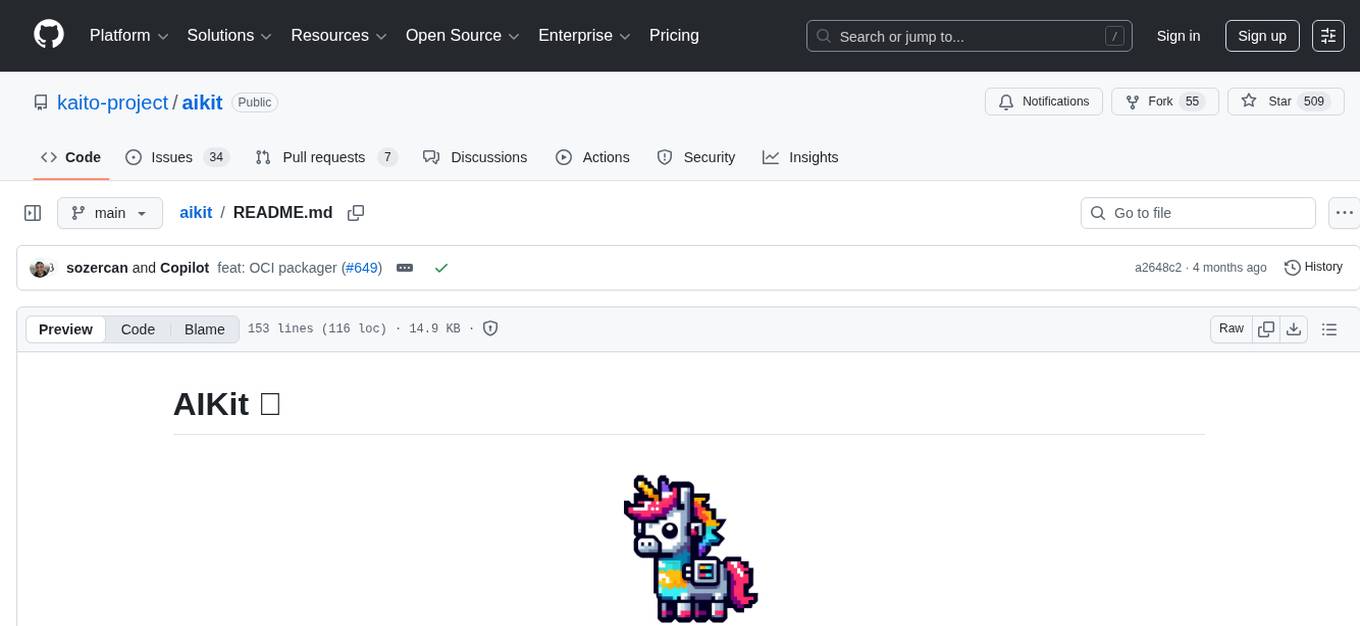Expand the Open Source navigation dropdown

click(461, 35)
